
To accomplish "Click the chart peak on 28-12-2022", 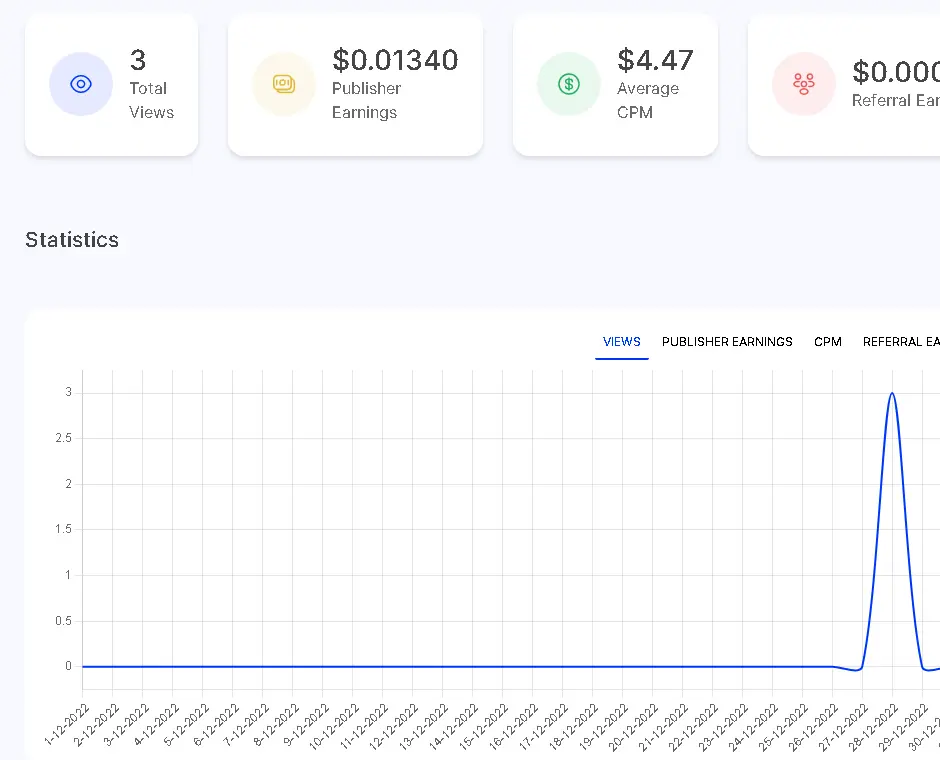I will tap(892, 393).
